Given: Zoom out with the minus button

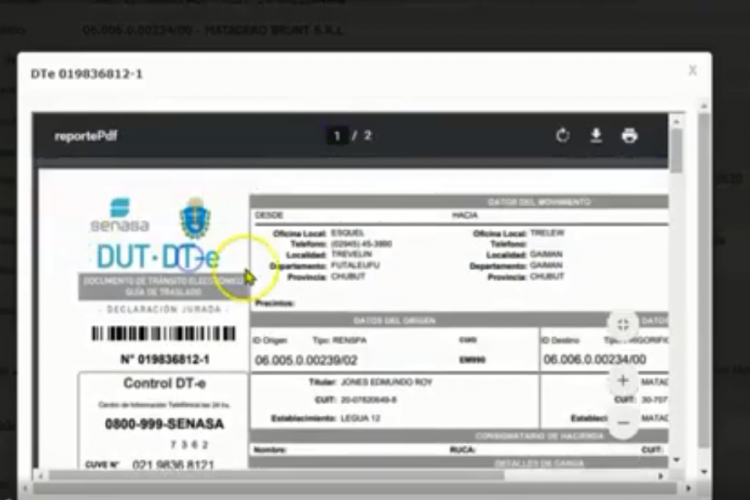Looking at the screenshot, I should click(x=623, y=423).
